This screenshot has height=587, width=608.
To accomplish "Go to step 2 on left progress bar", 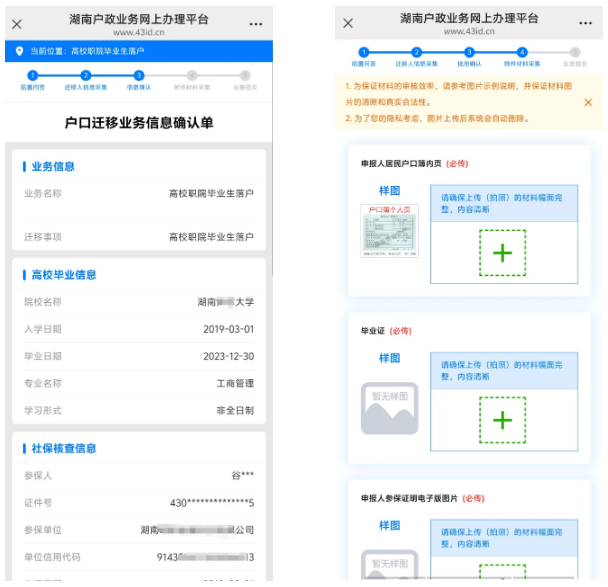I will [86, 75].
